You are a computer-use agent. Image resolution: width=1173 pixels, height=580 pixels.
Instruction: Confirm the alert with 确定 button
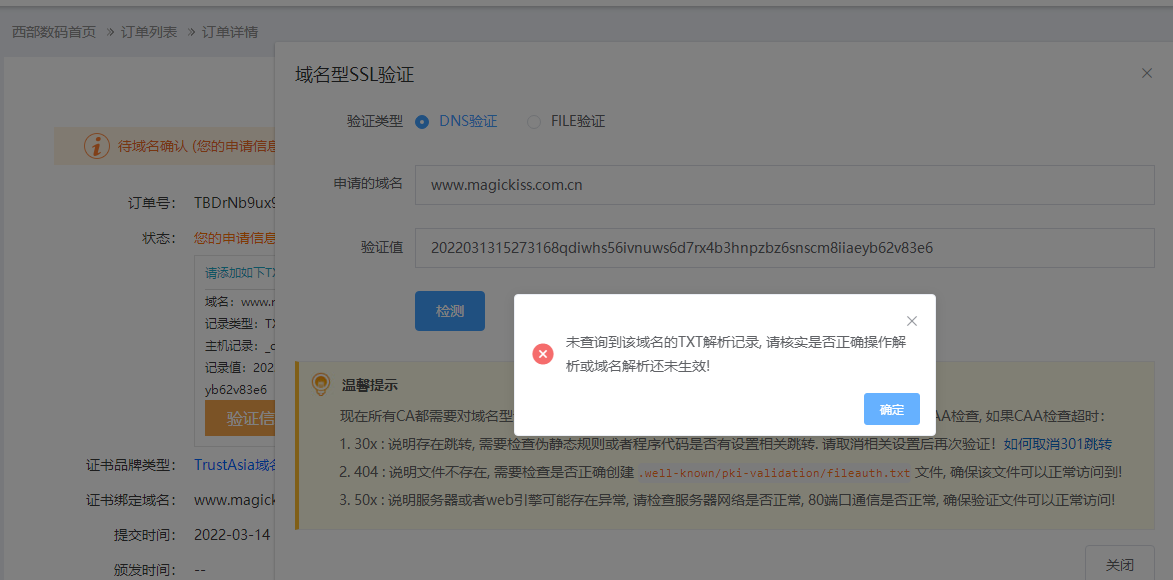(x=891, y=409)
